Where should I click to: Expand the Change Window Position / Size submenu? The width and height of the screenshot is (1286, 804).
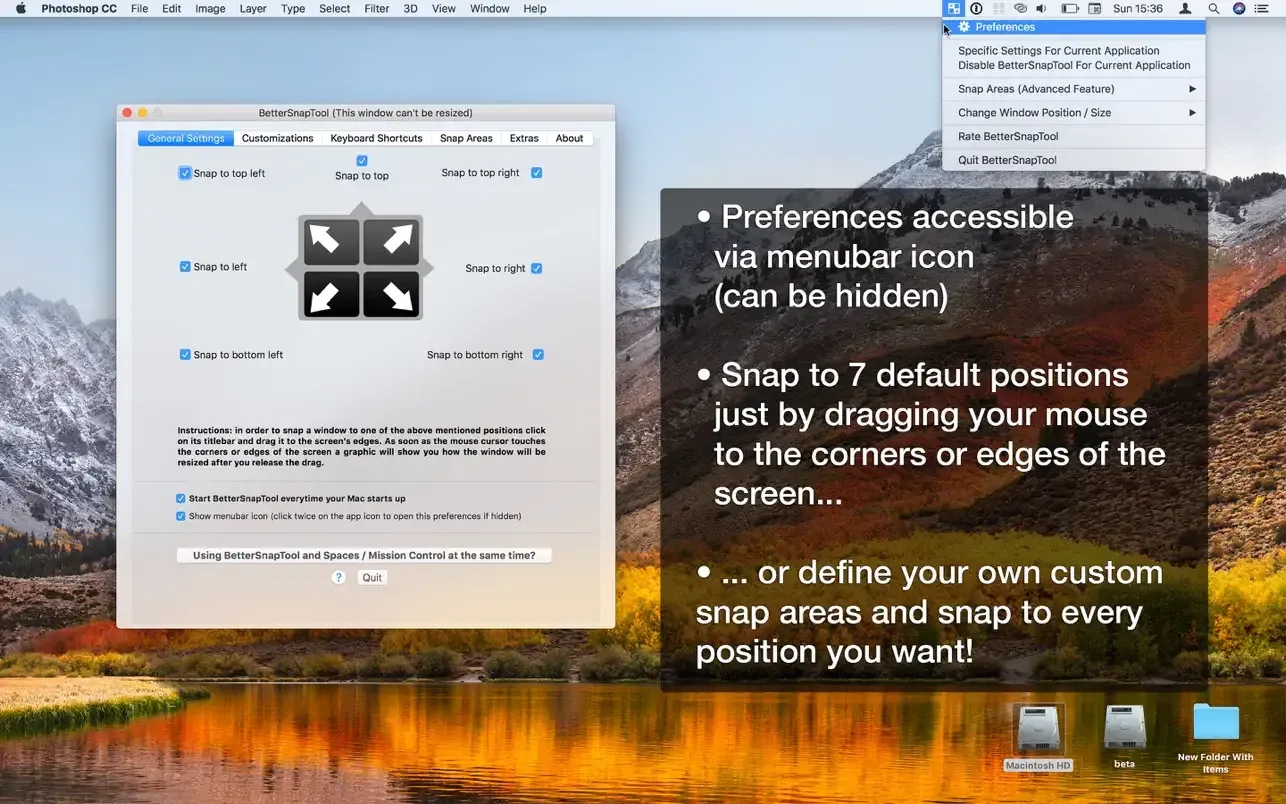tap(1074, 112)
